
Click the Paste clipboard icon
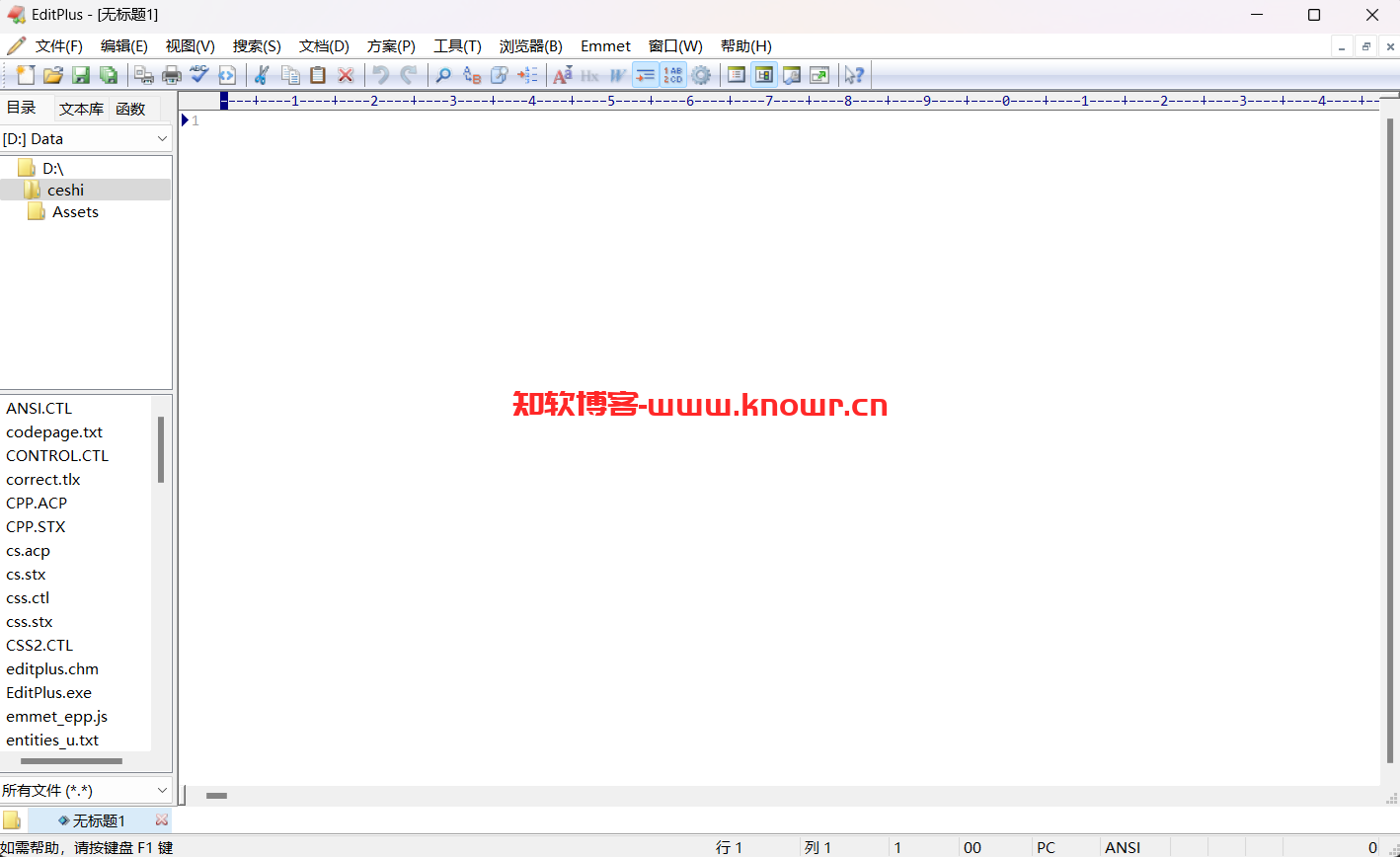pyautogui.click(x=318, y=75)
